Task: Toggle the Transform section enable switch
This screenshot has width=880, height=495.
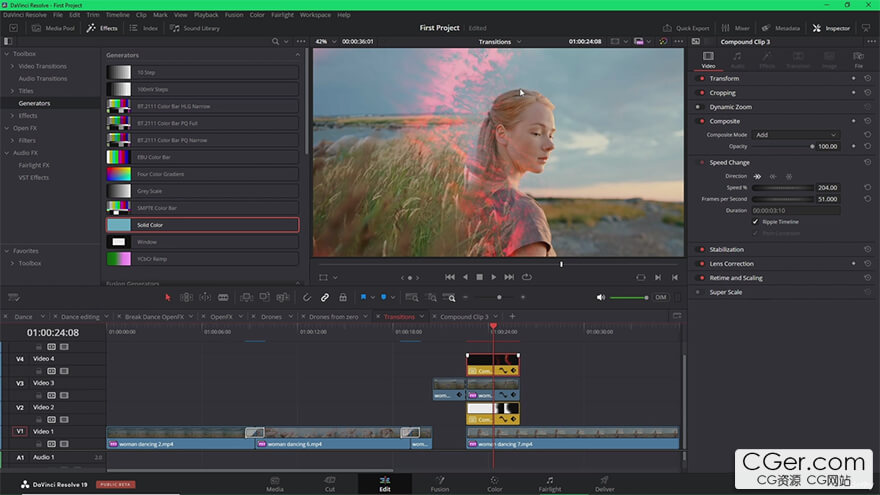Action: tap(701, 79)
